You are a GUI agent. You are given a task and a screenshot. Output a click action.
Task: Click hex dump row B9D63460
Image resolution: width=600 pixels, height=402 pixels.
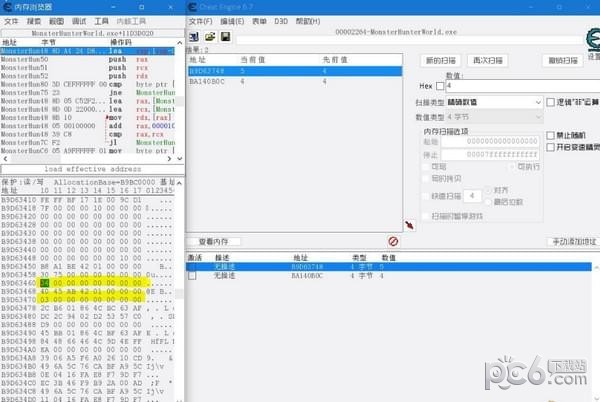pos(88,283)
